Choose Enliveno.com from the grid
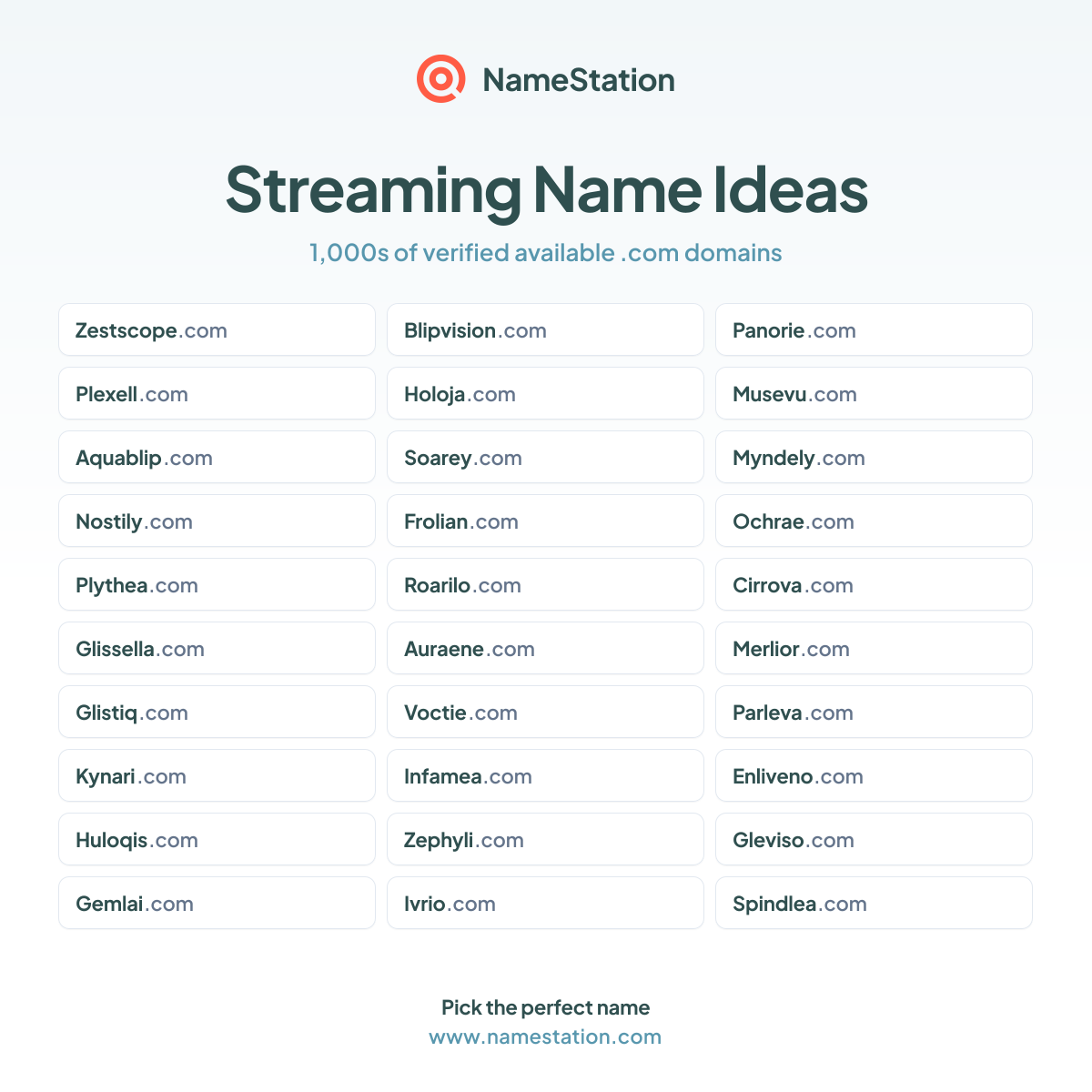The width and height of the screenshot is (1092, 1092). coord(874,775)
